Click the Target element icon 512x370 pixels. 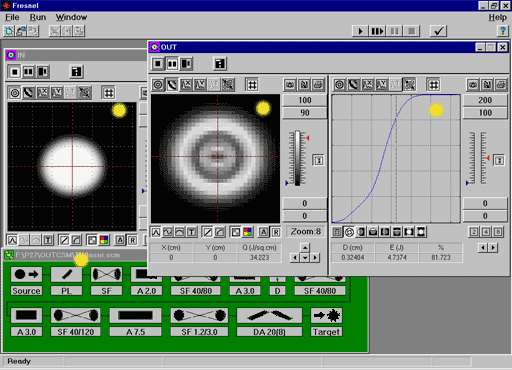coord(326,315)
